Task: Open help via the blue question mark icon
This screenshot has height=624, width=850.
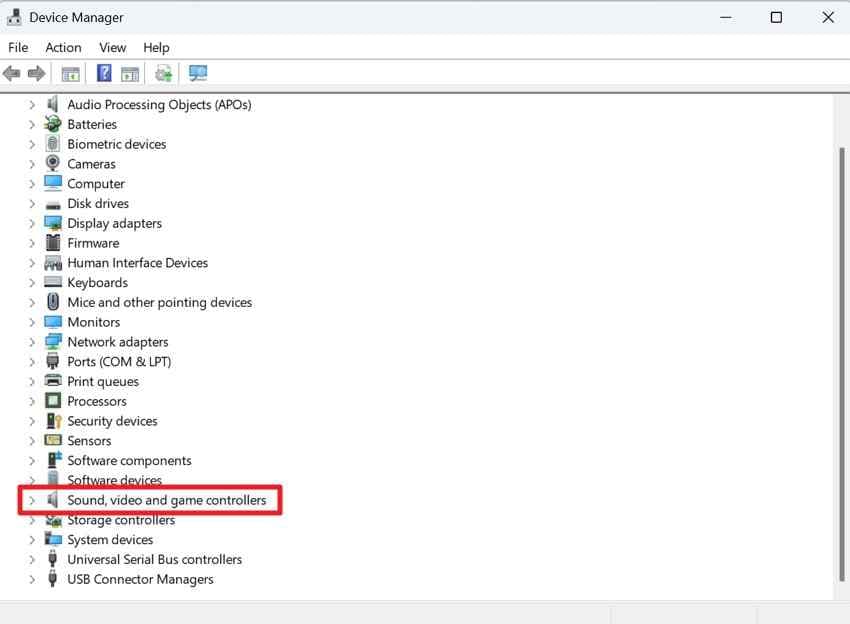Action: coord(104,73)
